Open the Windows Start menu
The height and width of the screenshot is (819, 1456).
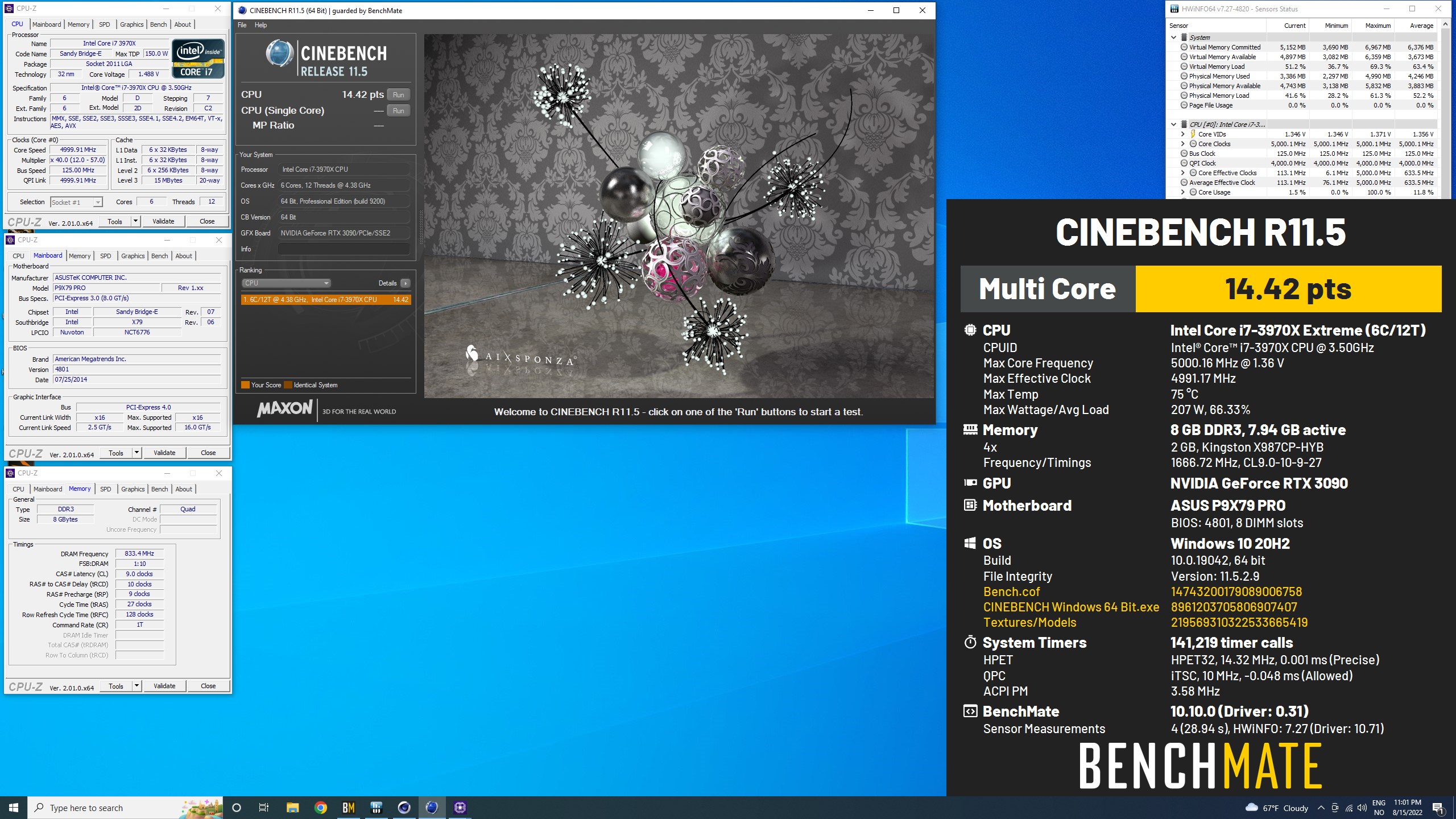pyautogui.click(x=14, y=808)
